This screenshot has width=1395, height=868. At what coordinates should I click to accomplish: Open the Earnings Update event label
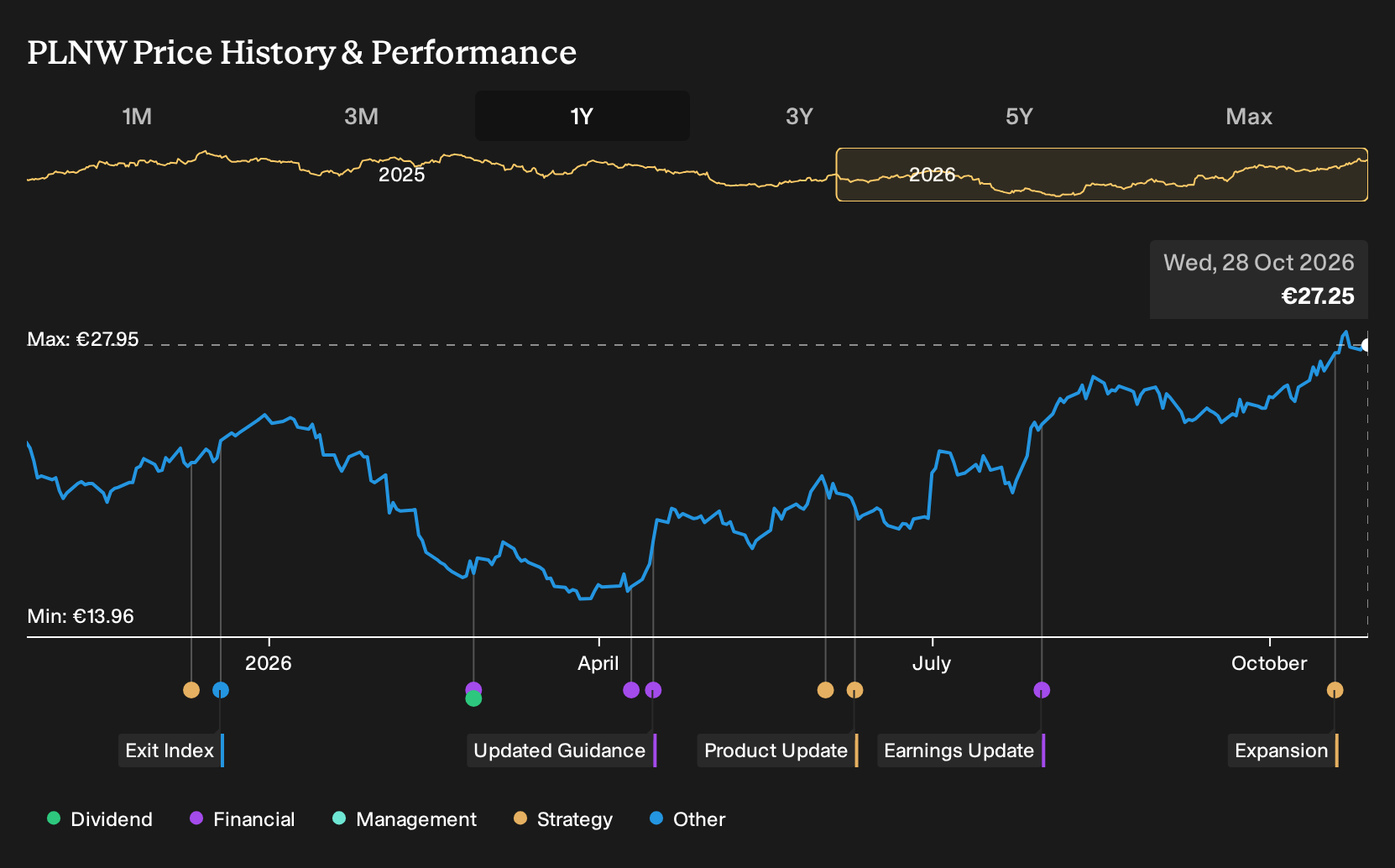961,750
